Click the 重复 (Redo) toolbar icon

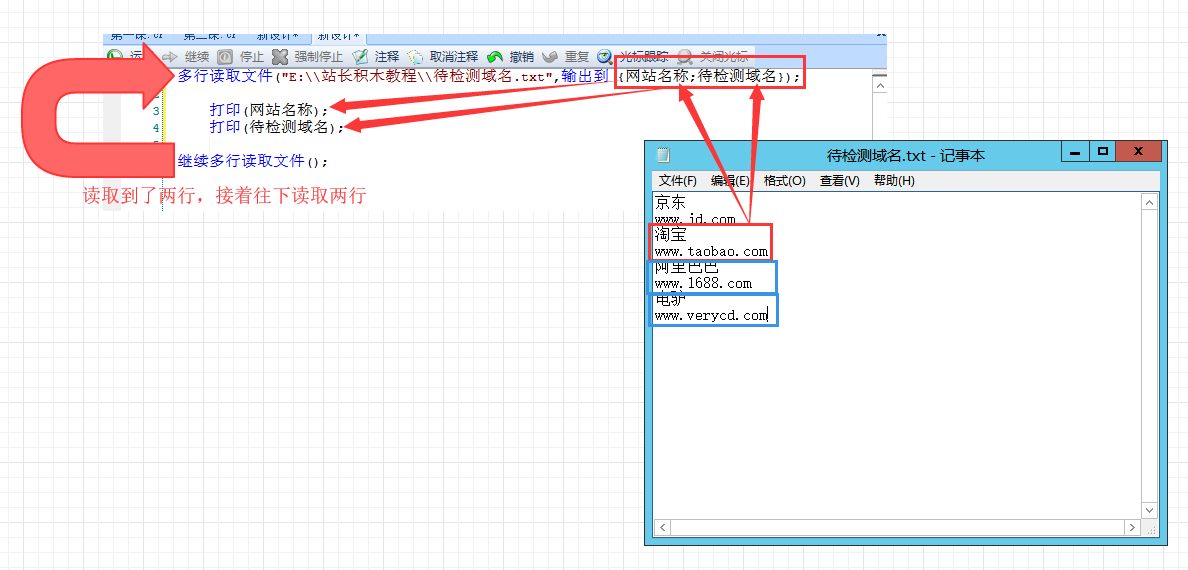tap(550, 57)
